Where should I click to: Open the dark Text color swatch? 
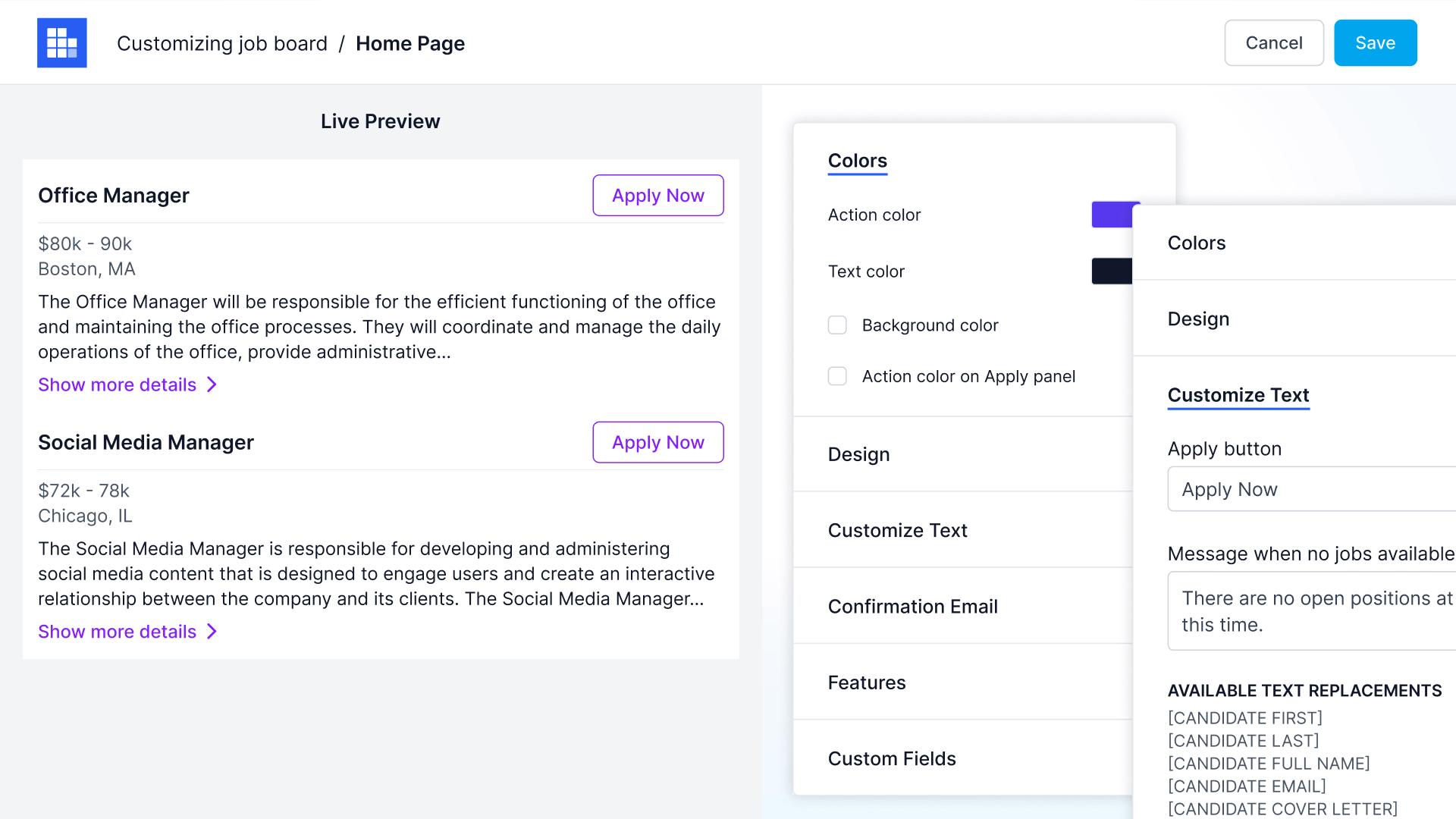1111,271
